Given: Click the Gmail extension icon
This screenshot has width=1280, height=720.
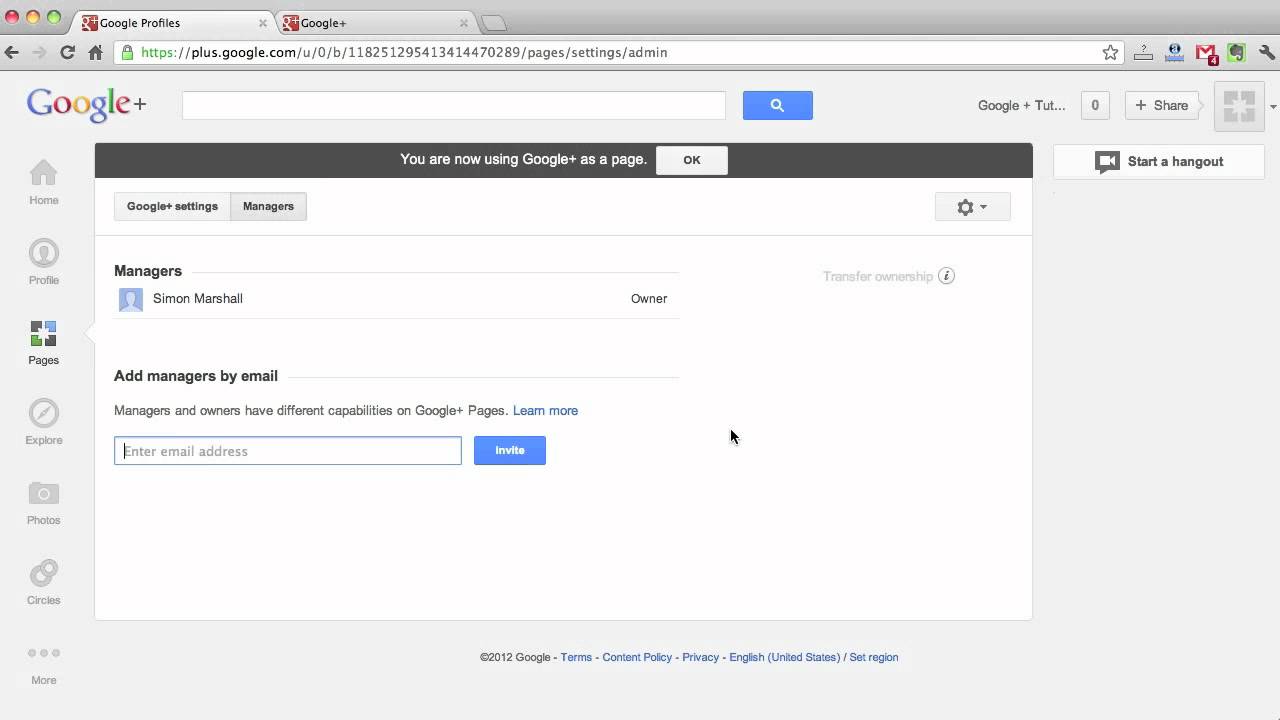Looking at the screenshot, I should [x=1206, y=54].
